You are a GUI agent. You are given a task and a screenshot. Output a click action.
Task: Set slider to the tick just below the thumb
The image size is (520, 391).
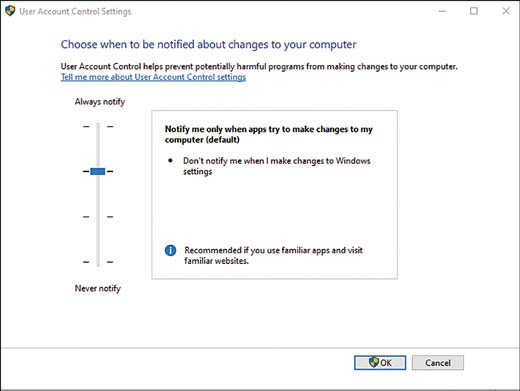pyautogui.click(x=98, y=217)
